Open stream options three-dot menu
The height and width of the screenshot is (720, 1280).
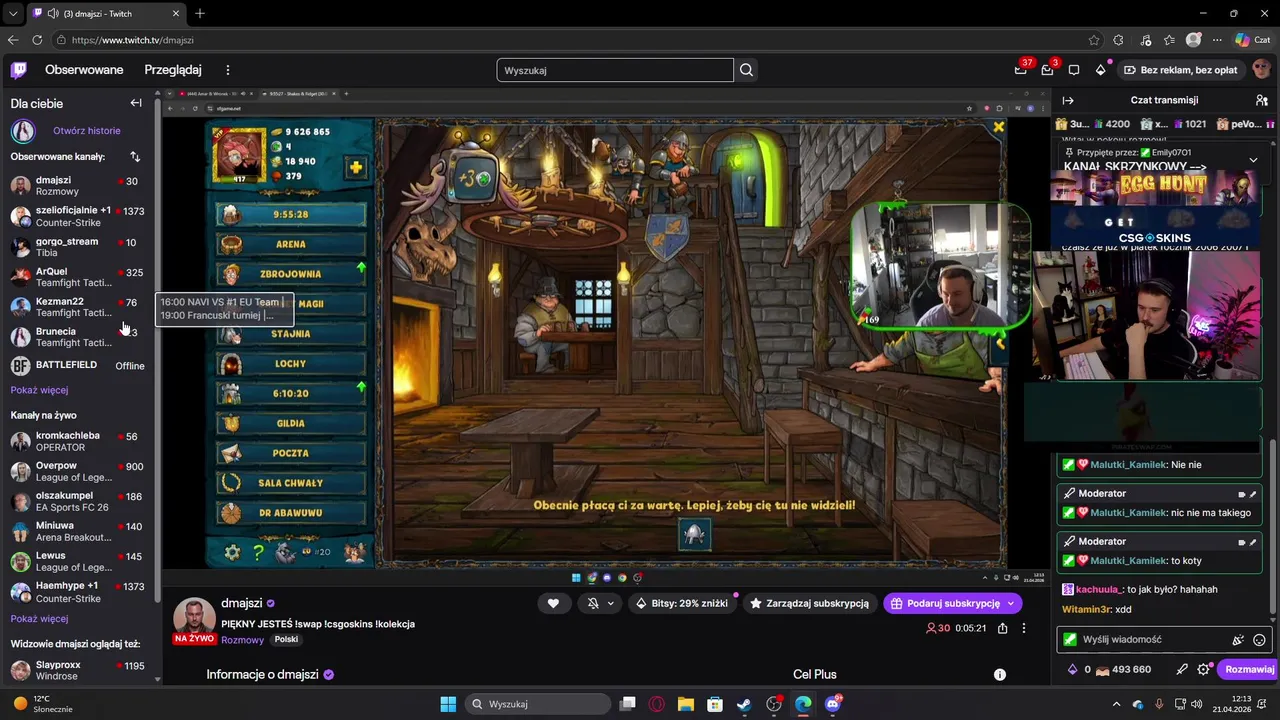point(1023,628)
